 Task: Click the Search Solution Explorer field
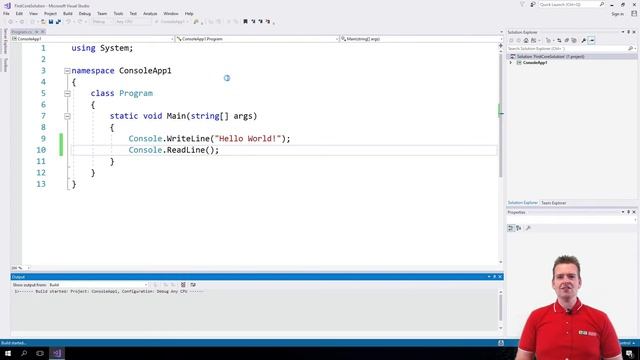click(x=571, y=49)
